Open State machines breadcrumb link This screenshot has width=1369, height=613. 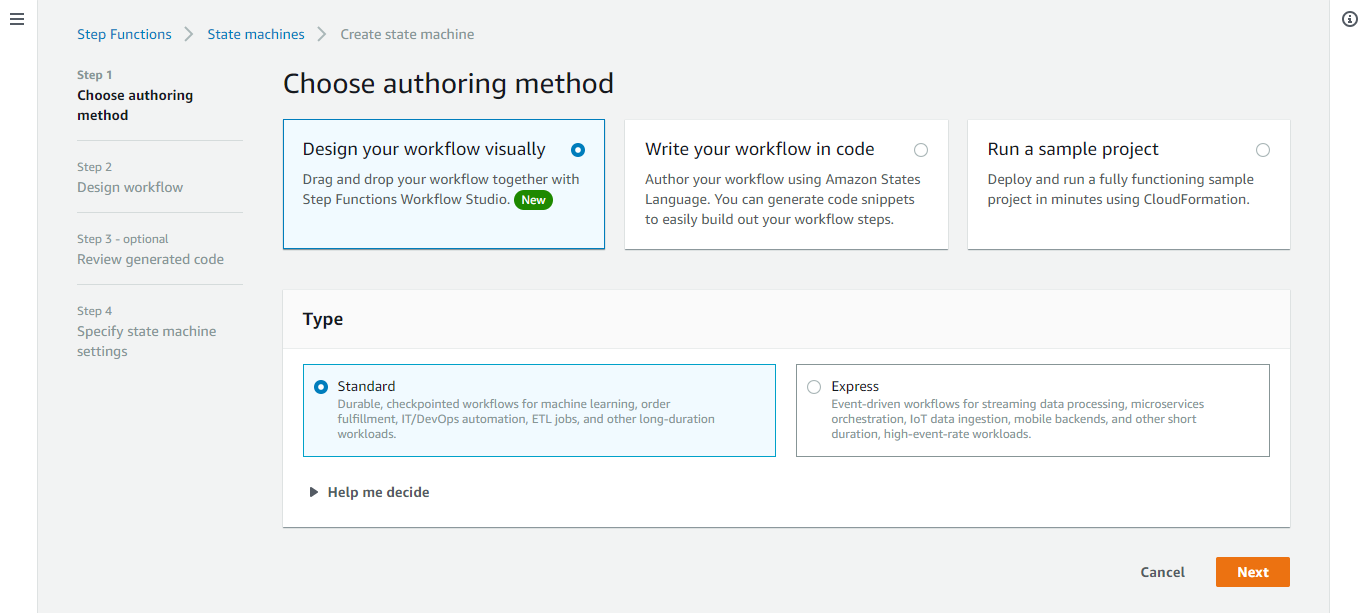256,34
